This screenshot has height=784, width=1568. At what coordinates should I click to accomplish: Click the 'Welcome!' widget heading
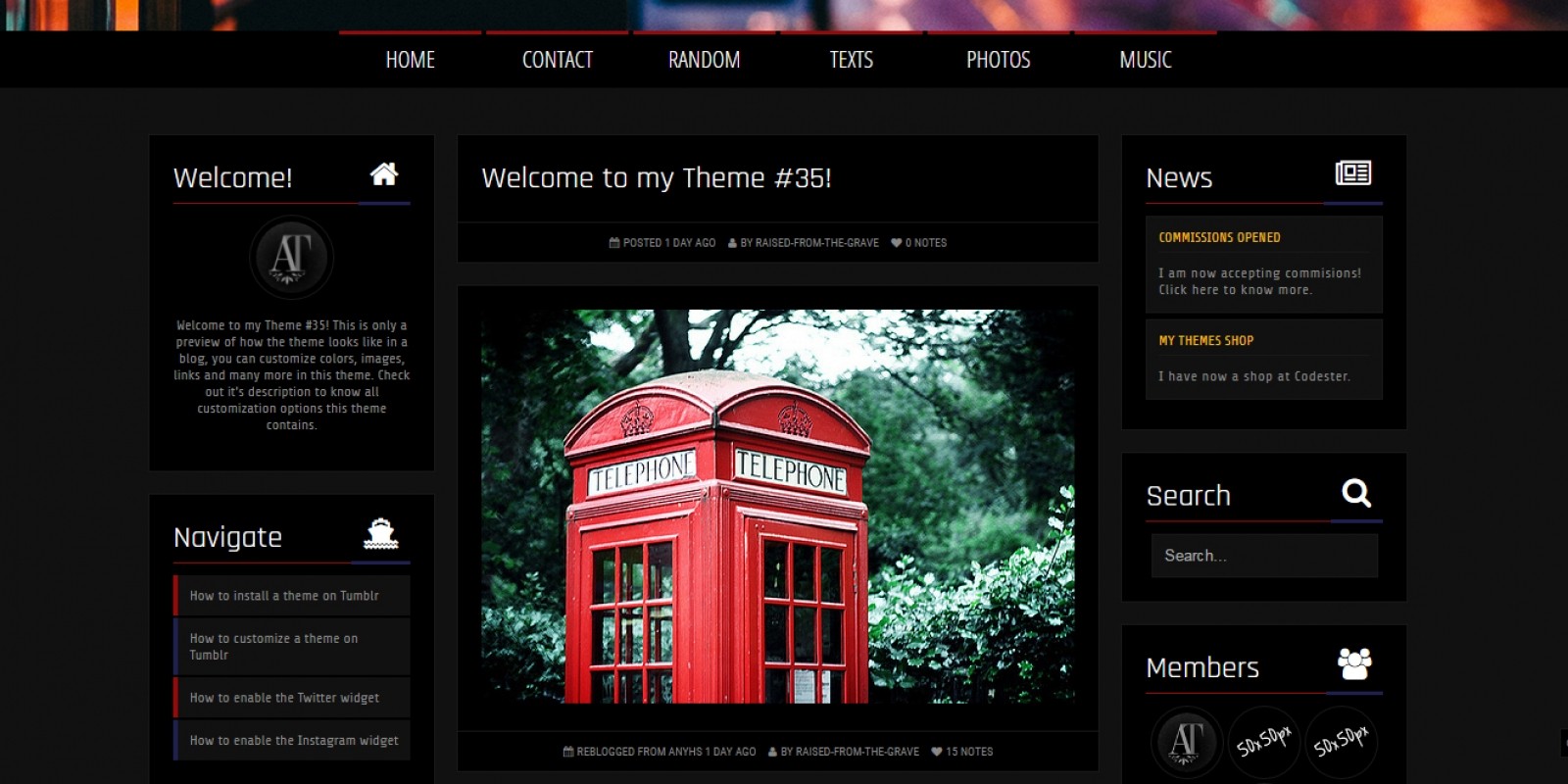coord(233,178)
